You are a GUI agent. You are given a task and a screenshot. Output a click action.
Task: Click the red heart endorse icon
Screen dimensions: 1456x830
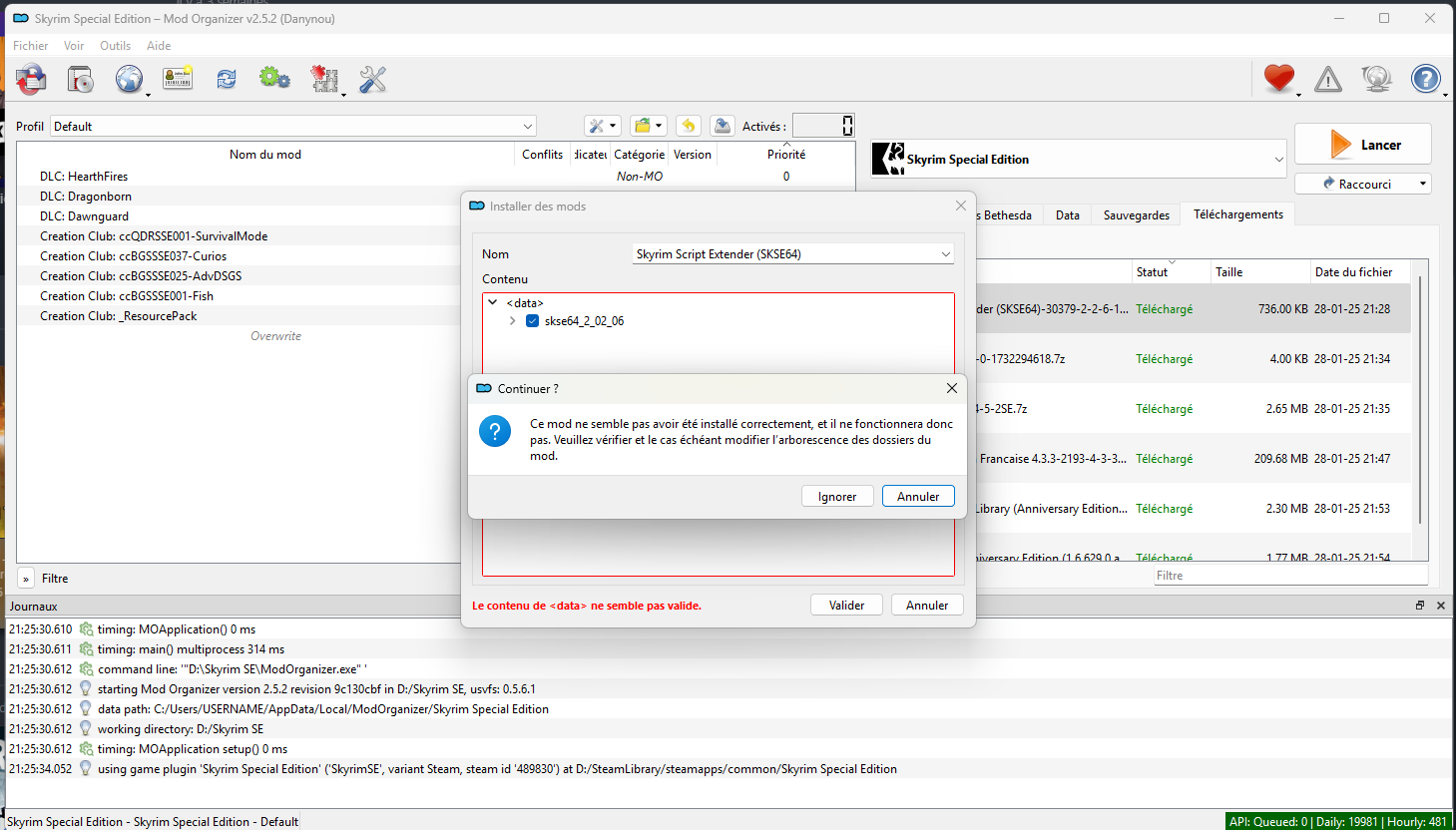coord(1278,79)
